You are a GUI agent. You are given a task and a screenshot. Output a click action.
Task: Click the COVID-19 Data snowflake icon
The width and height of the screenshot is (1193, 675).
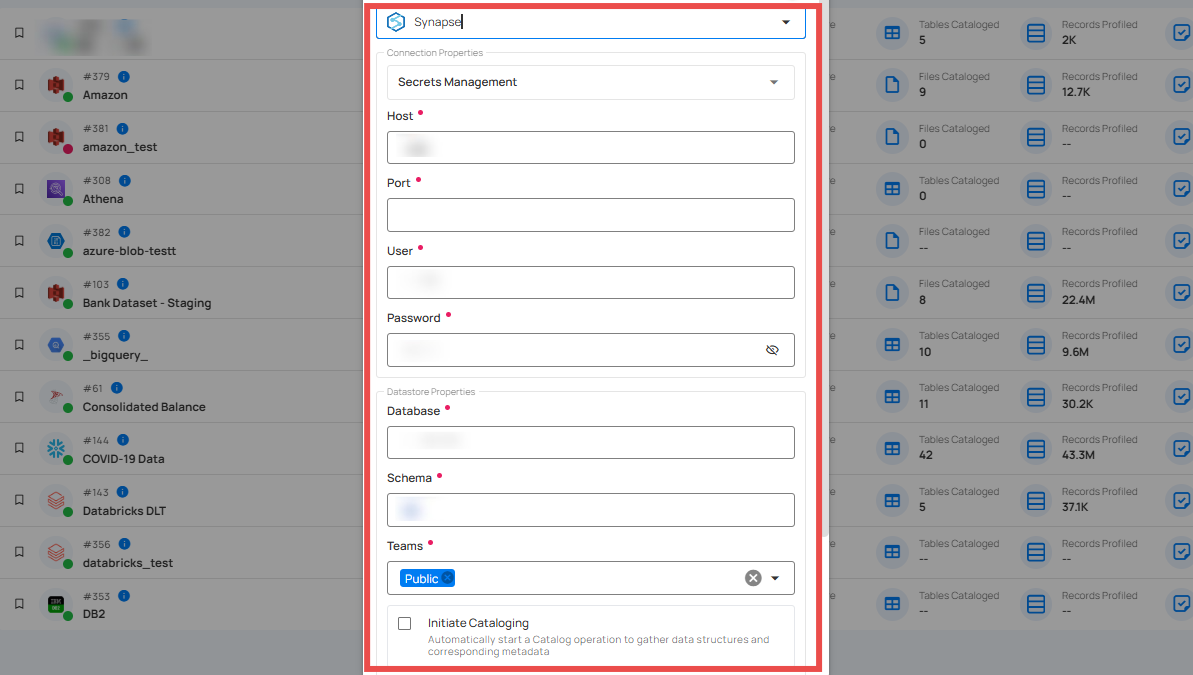point(57,448)
